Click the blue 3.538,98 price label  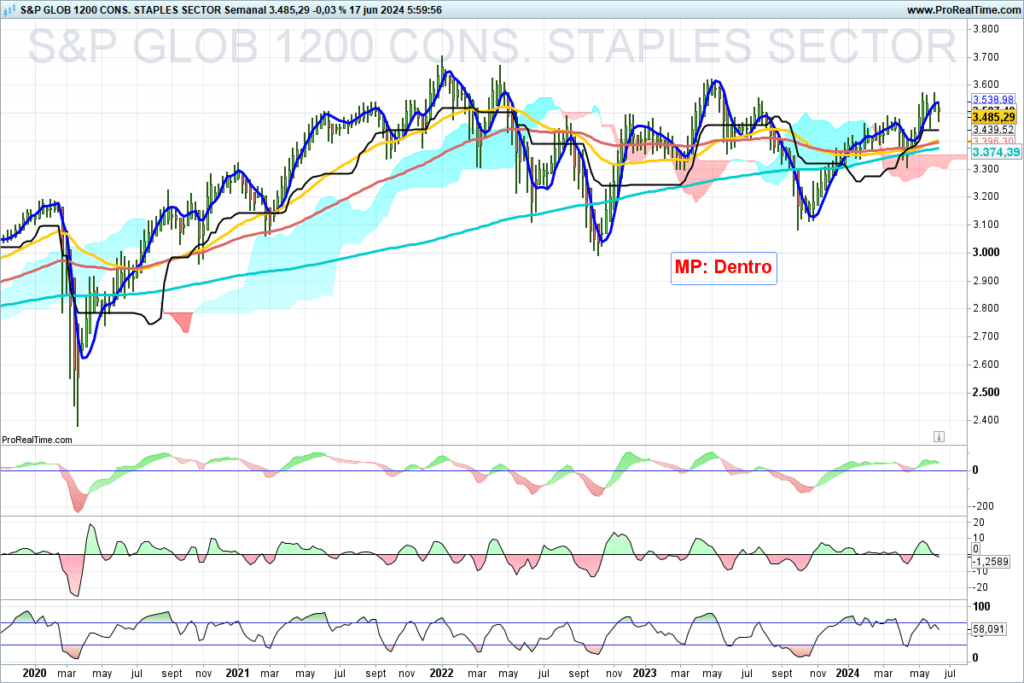(x=993, y=100)
